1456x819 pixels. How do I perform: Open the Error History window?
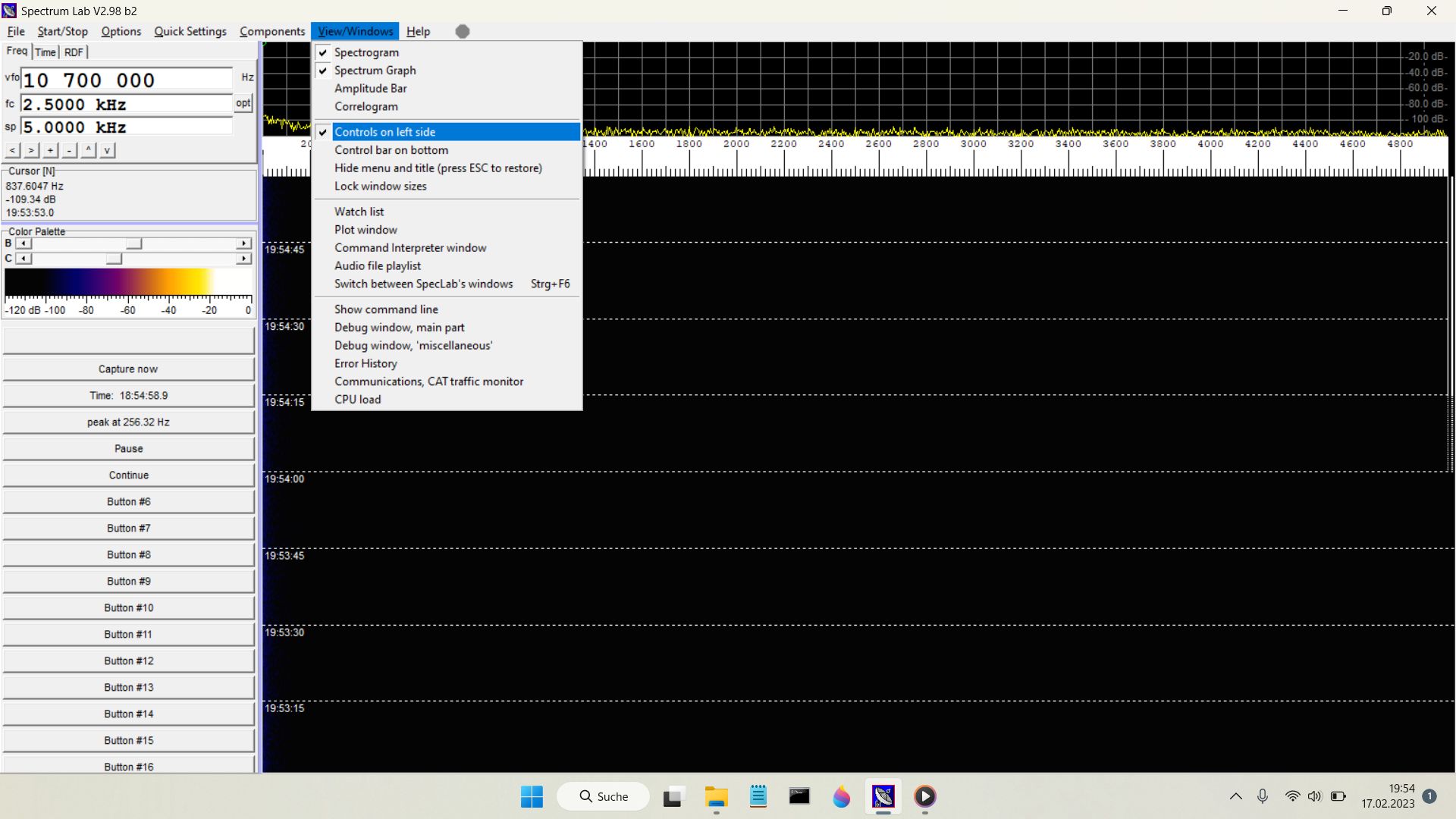click(447, 364)
